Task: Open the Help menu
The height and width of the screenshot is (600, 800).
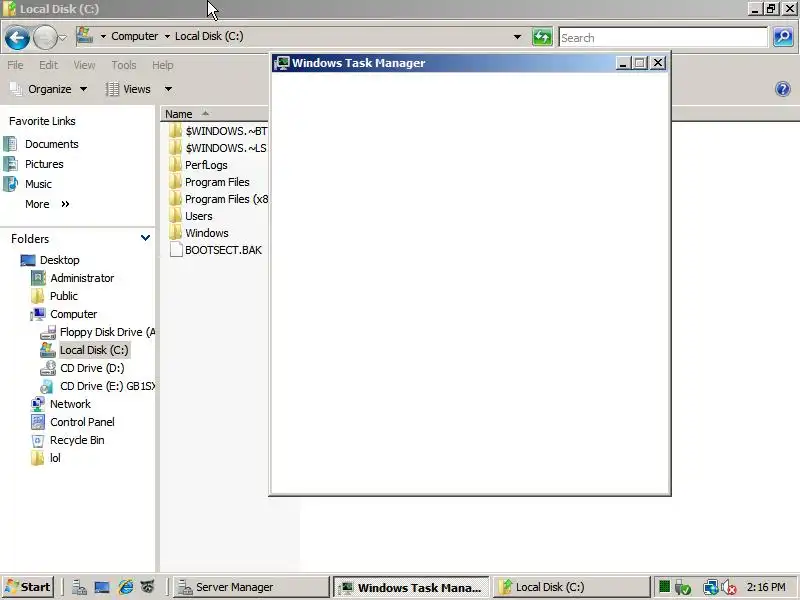Action: pos(163,65)
